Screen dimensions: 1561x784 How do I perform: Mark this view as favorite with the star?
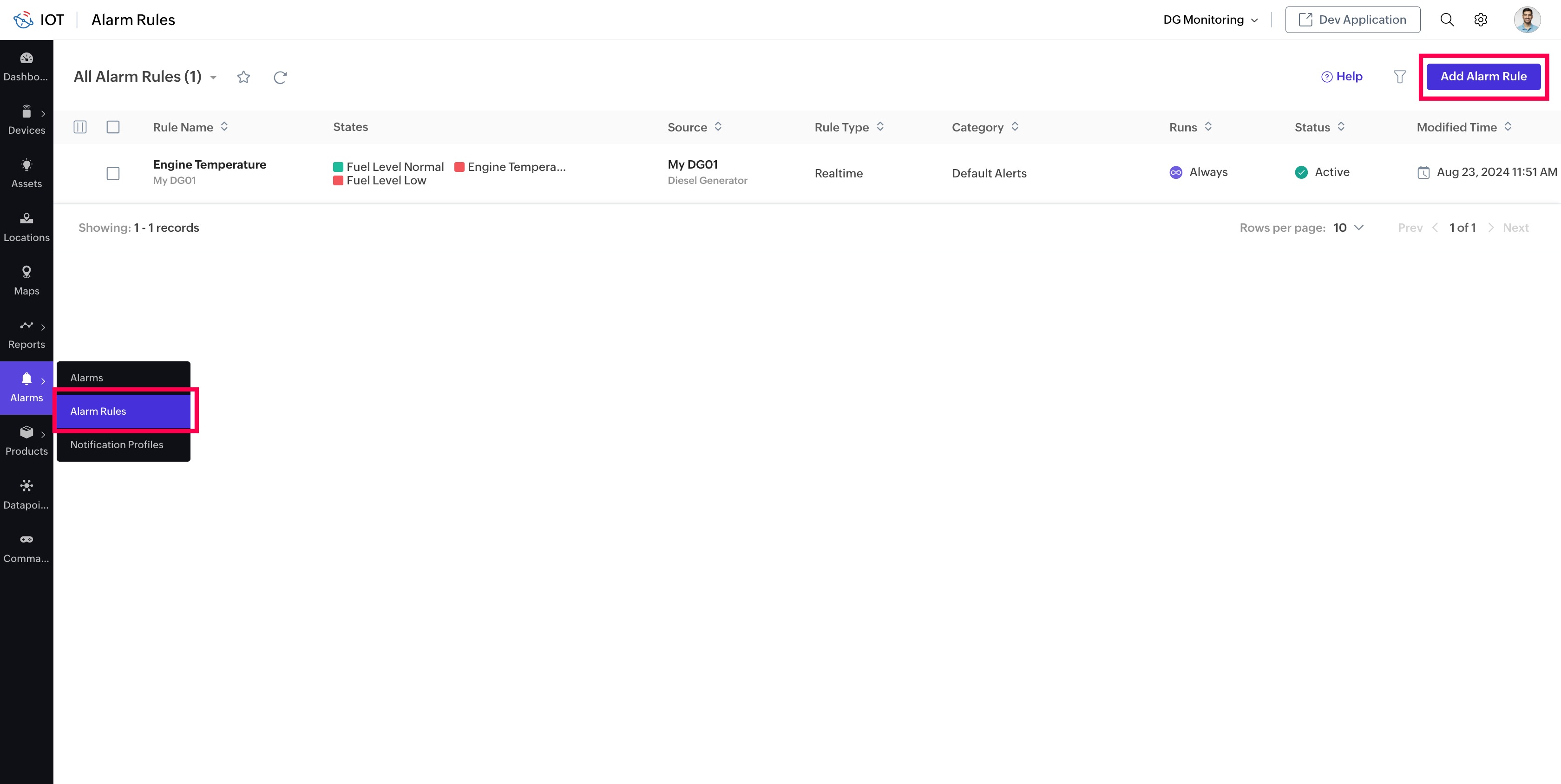point(243,77)
